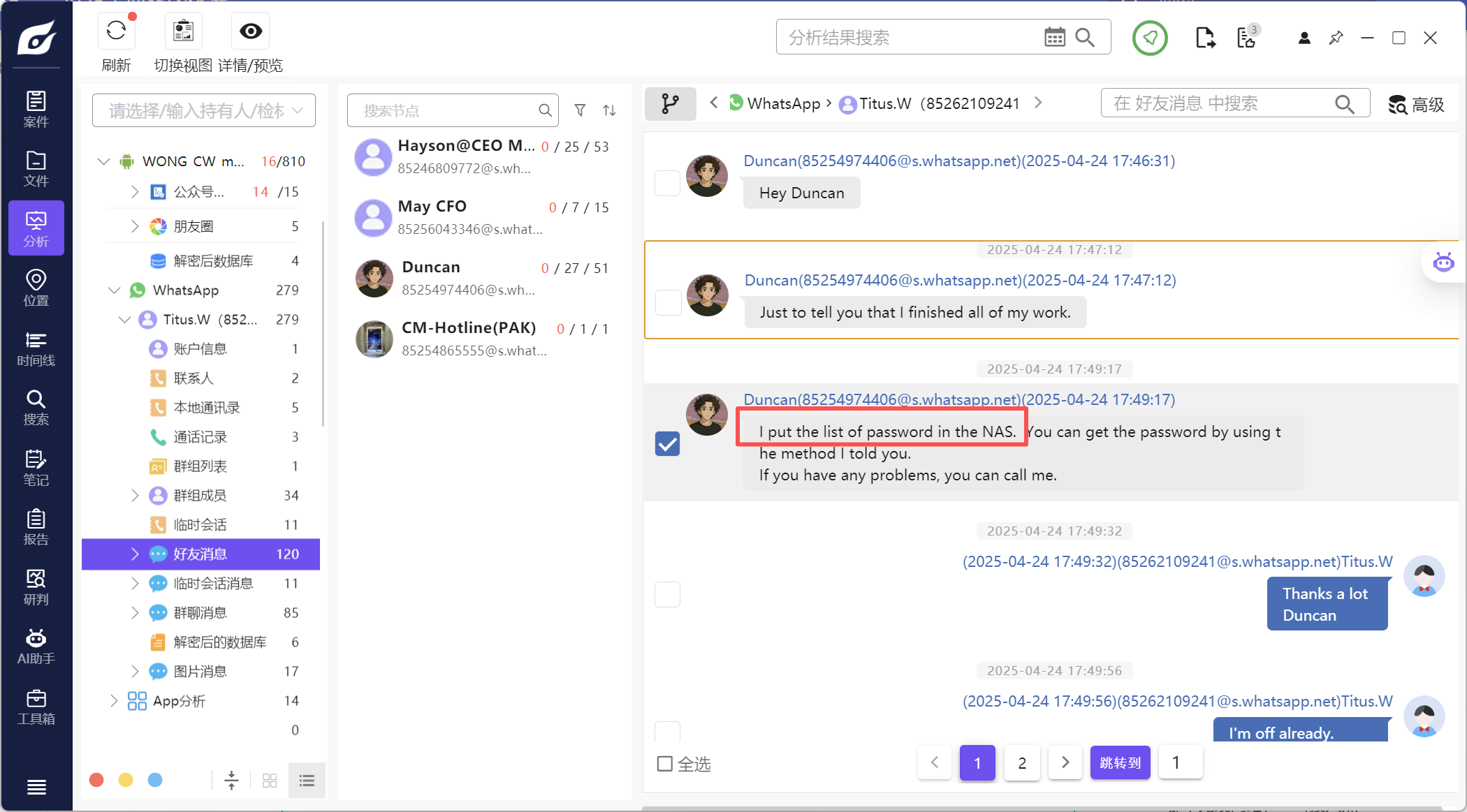The width and height of the screenshot is (1467, 812).
Task: Select the call records tree item
Action: 200,437
